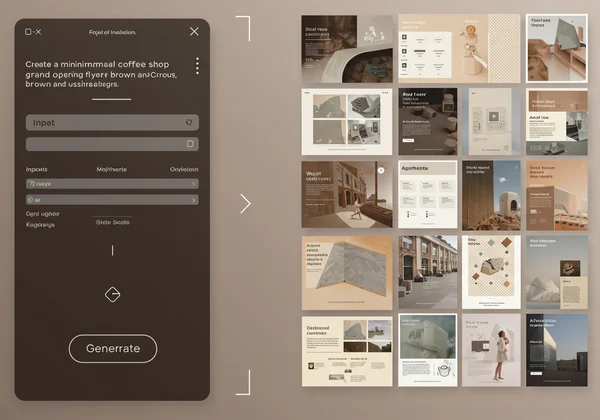600x420 pixels.
Task: Open the beige flyer with dotted pattern strip
Action: 459,49
